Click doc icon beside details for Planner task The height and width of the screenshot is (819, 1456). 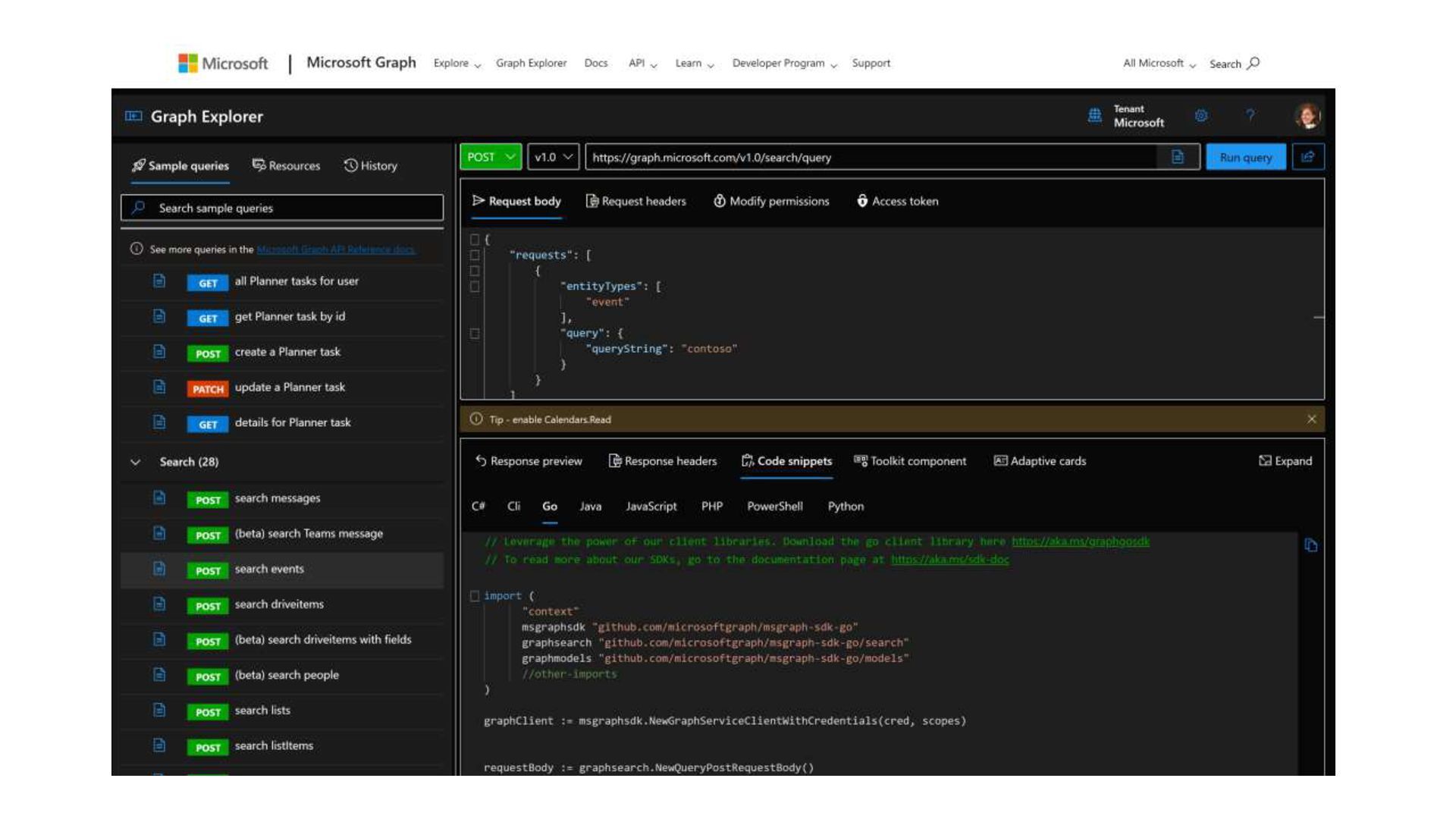pos(159,422)
